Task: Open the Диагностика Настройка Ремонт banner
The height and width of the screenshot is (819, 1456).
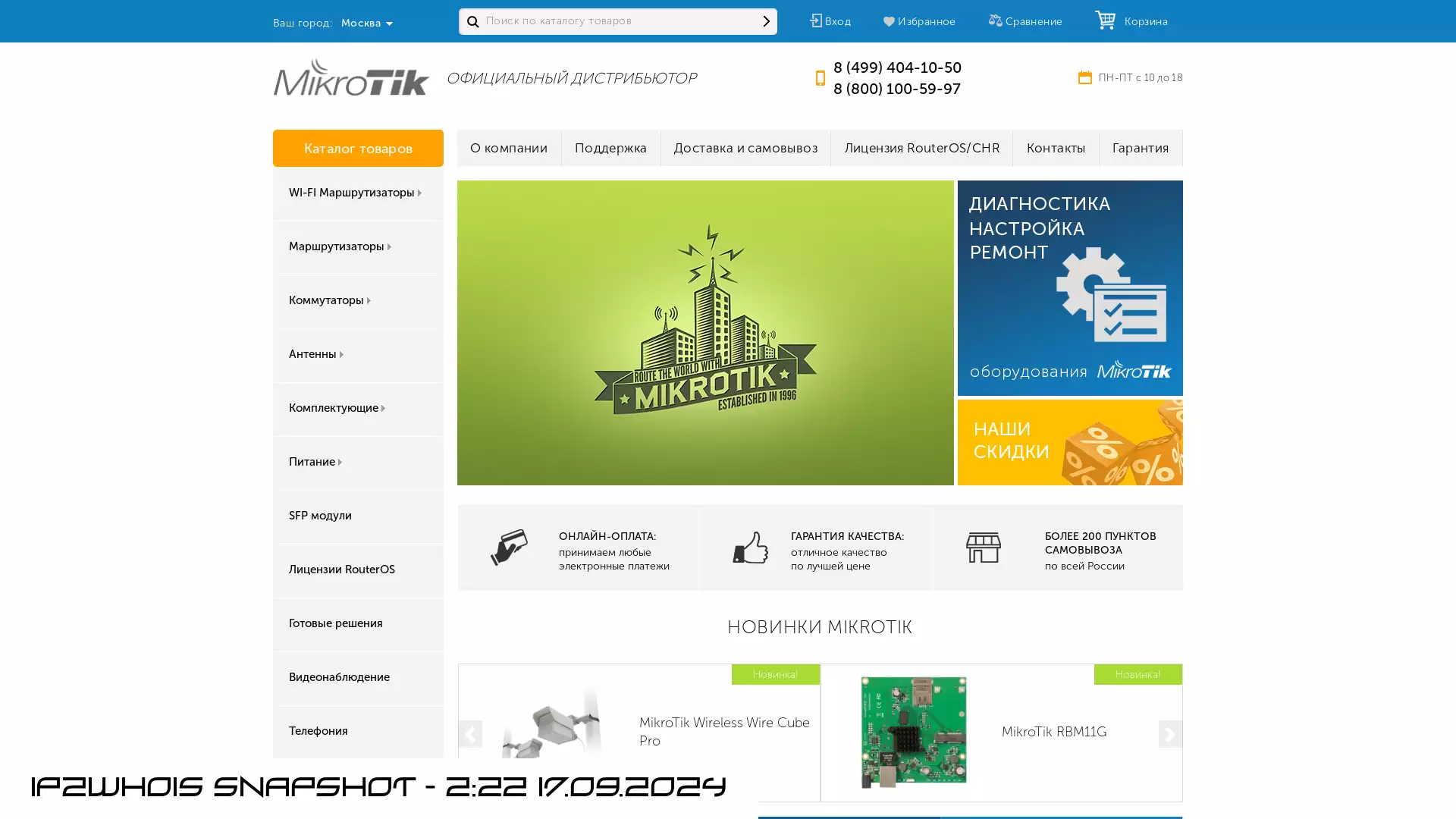Action: (x=1070, y=288)
